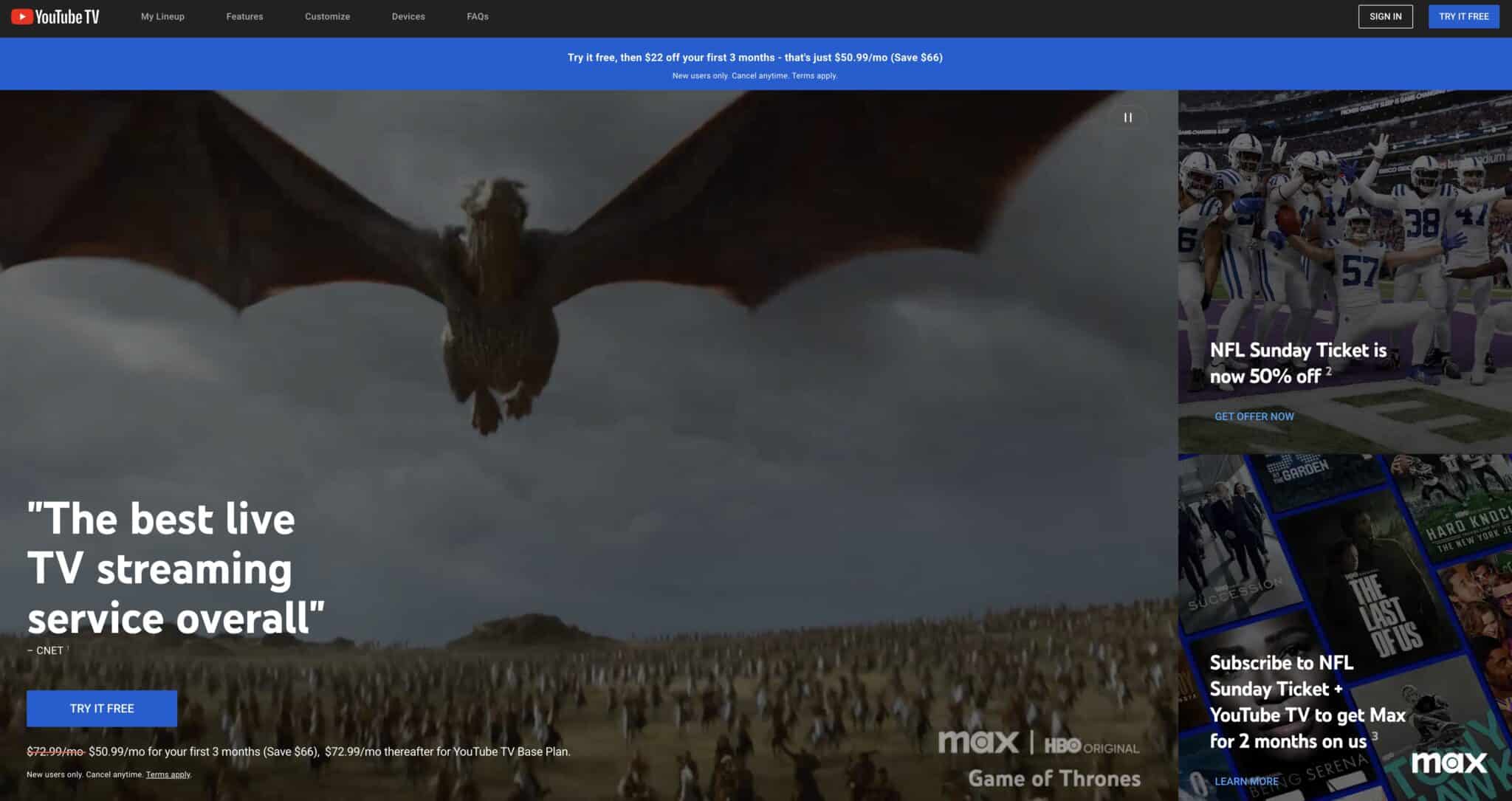Click the "best live TV streaming service" headline
The height and width of the screenshot is (801, 1512).
176,568
